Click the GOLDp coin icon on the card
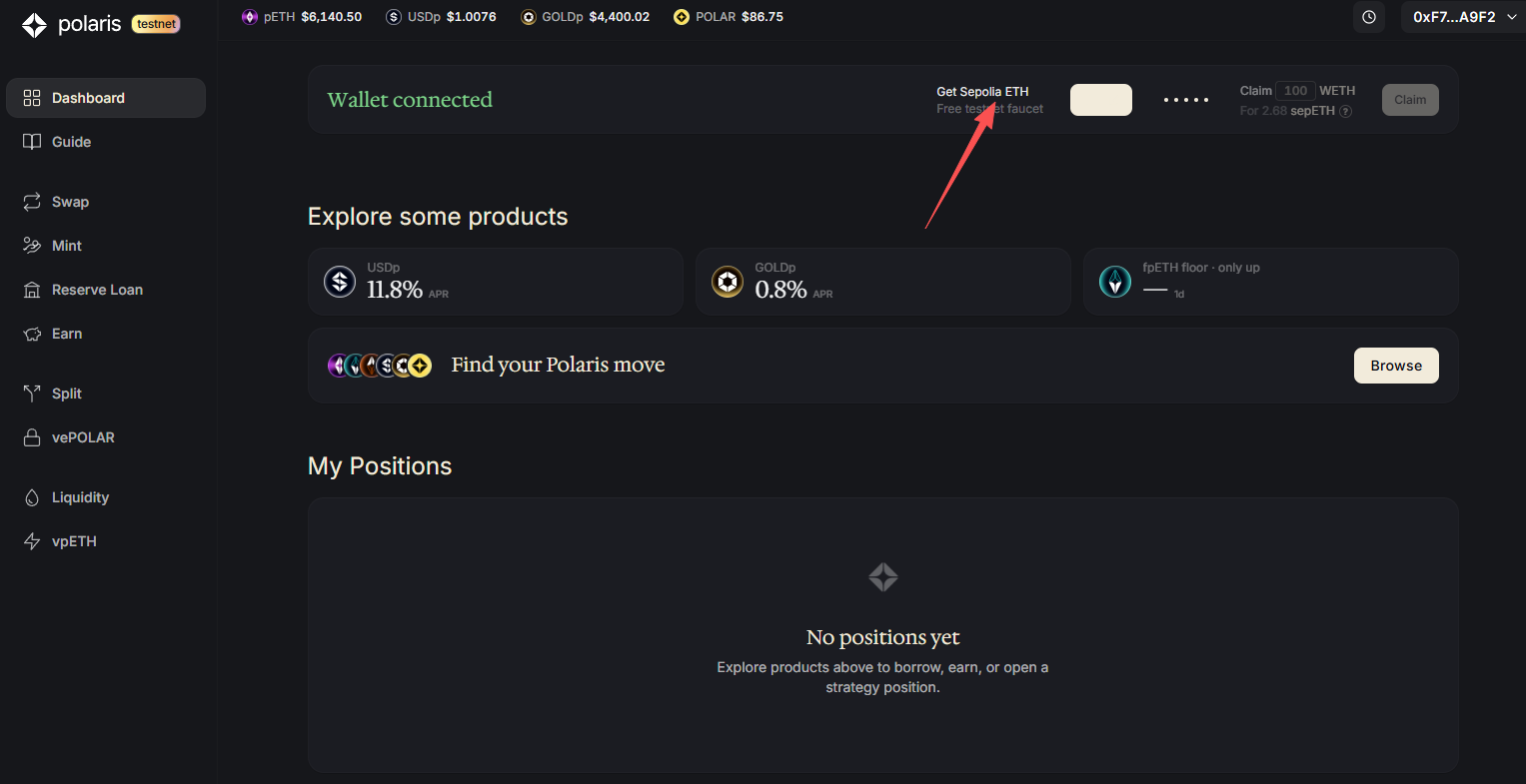Viewport: 1526px width, 784px height. click(x=728, y=282)
